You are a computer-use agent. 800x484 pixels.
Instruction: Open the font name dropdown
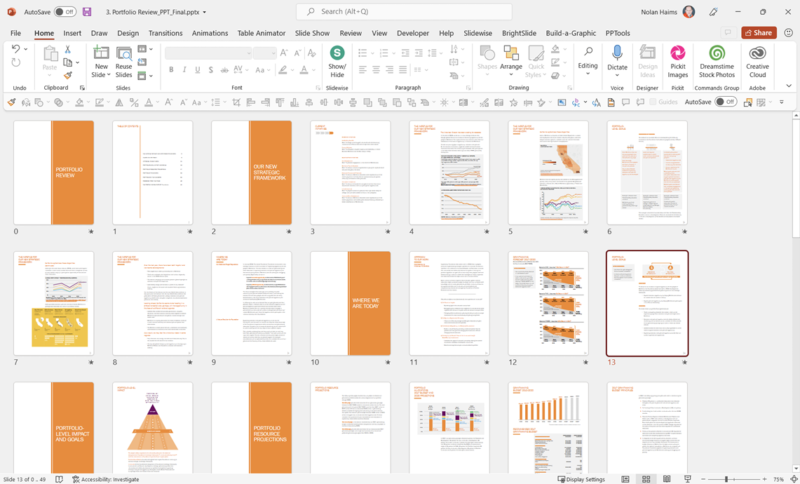click(248, 53)
